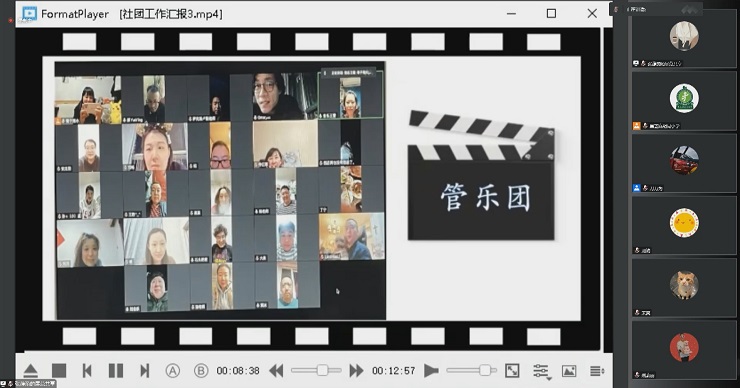Viewport: 740px width, 388px height.
Task: Adjust the volume slider handle
Action: point(485,371)
